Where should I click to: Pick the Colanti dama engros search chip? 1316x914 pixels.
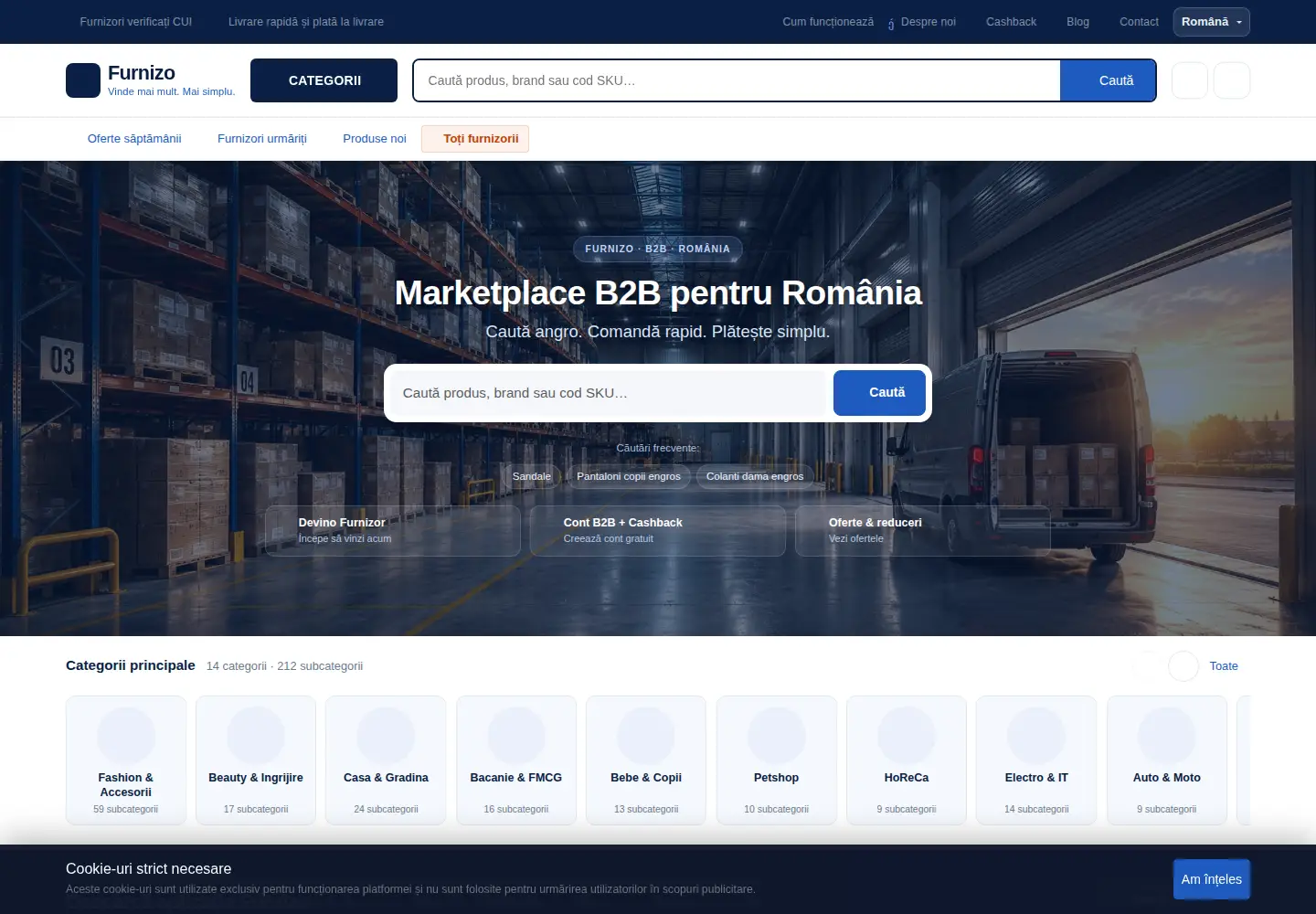755,476
